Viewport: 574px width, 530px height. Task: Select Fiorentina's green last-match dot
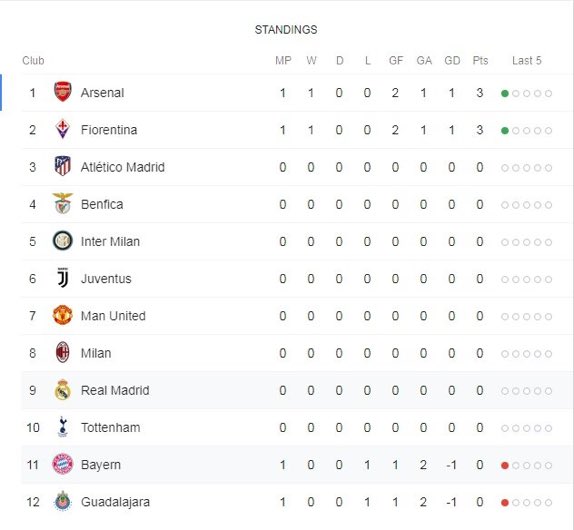coord(505,131)
